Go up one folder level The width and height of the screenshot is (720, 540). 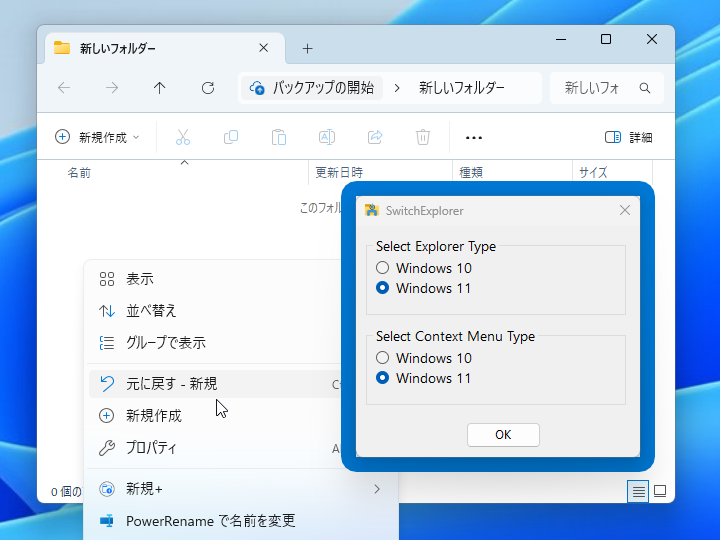pyautogui.click(x=159, y=88)
